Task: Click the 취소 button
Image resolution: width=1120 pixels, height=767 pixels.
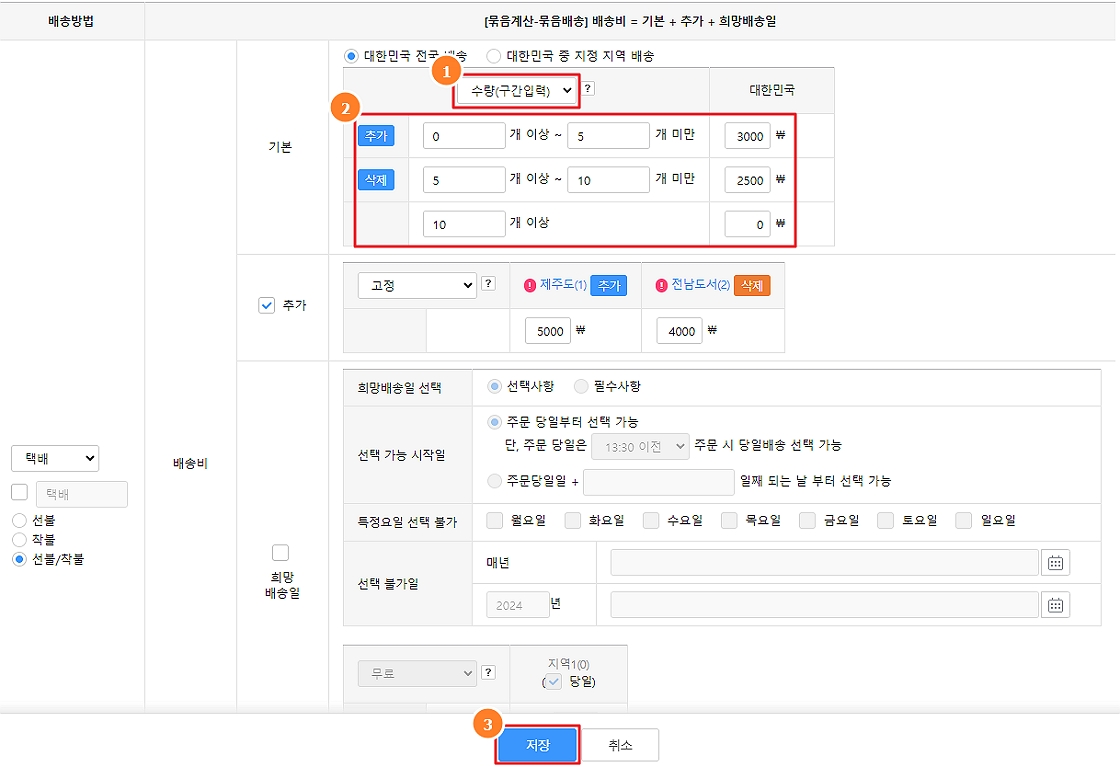Action: pyautogui.click(x=620, y=745)
